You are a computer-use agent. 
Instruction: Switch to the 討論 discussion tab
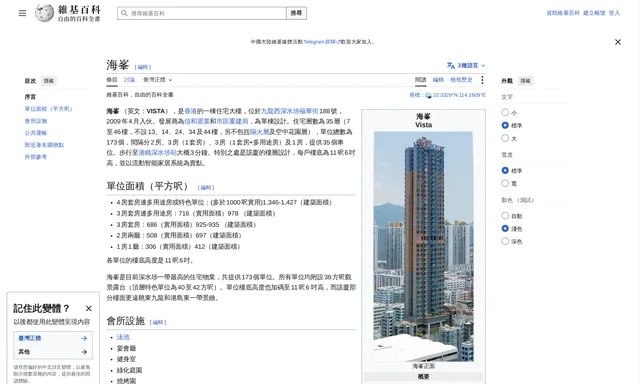click(129, 80)
